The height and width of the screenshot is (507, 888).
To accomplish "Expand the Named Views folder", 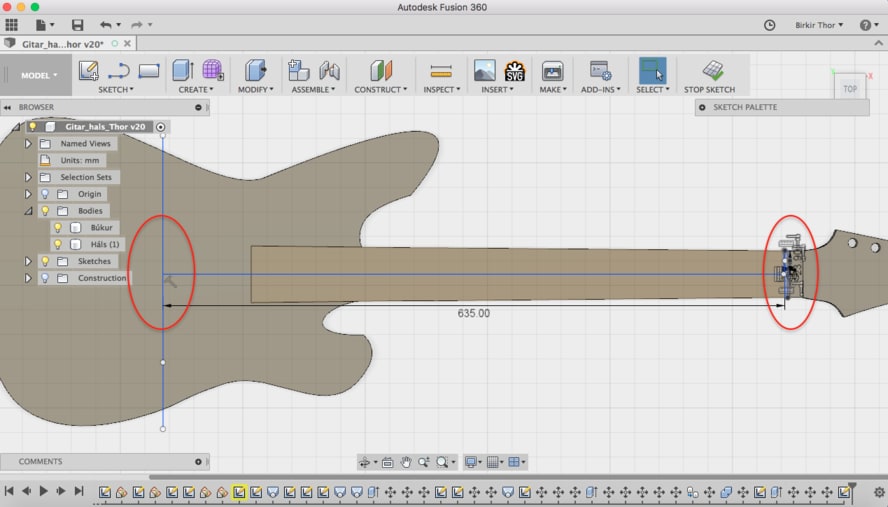I will click(x=28, y=144).
